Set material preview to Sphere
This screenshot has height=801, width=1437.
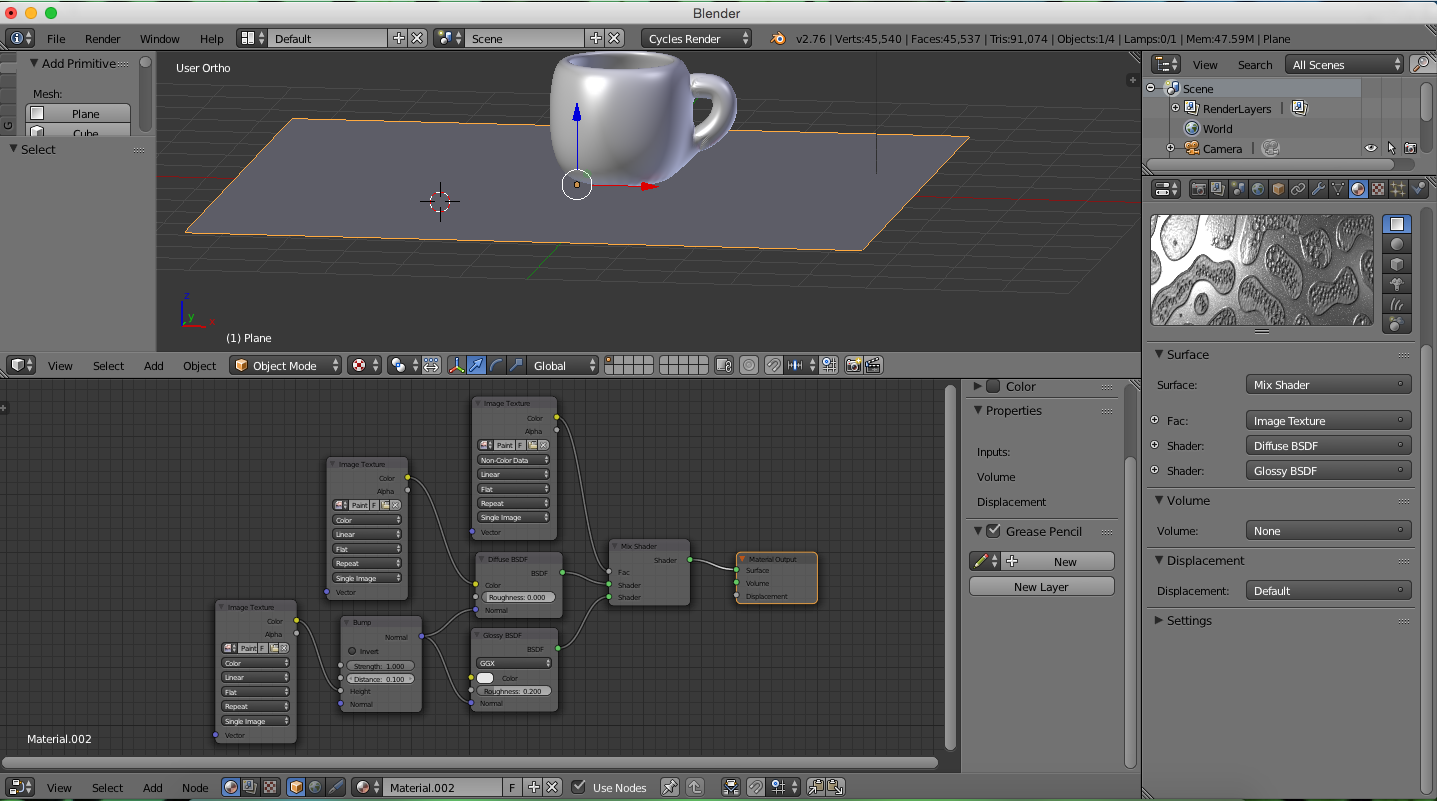click(1397, 244)
